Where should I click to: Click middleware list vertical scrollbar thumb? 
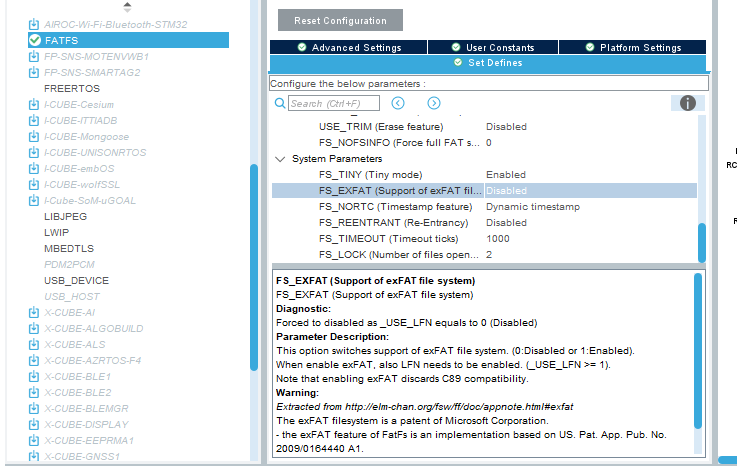[x=254, y=267]
